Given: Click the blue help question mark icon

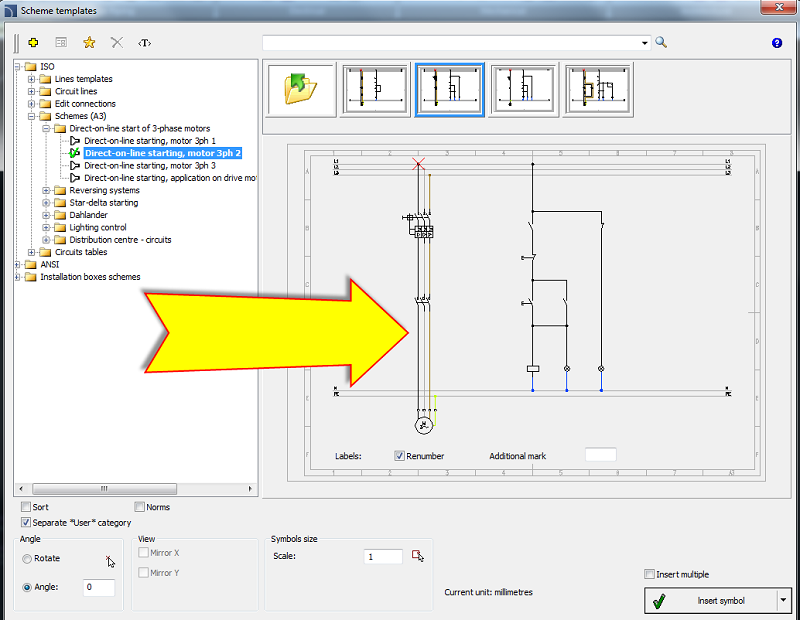Looking at the screenshot, I should [777, 43].
